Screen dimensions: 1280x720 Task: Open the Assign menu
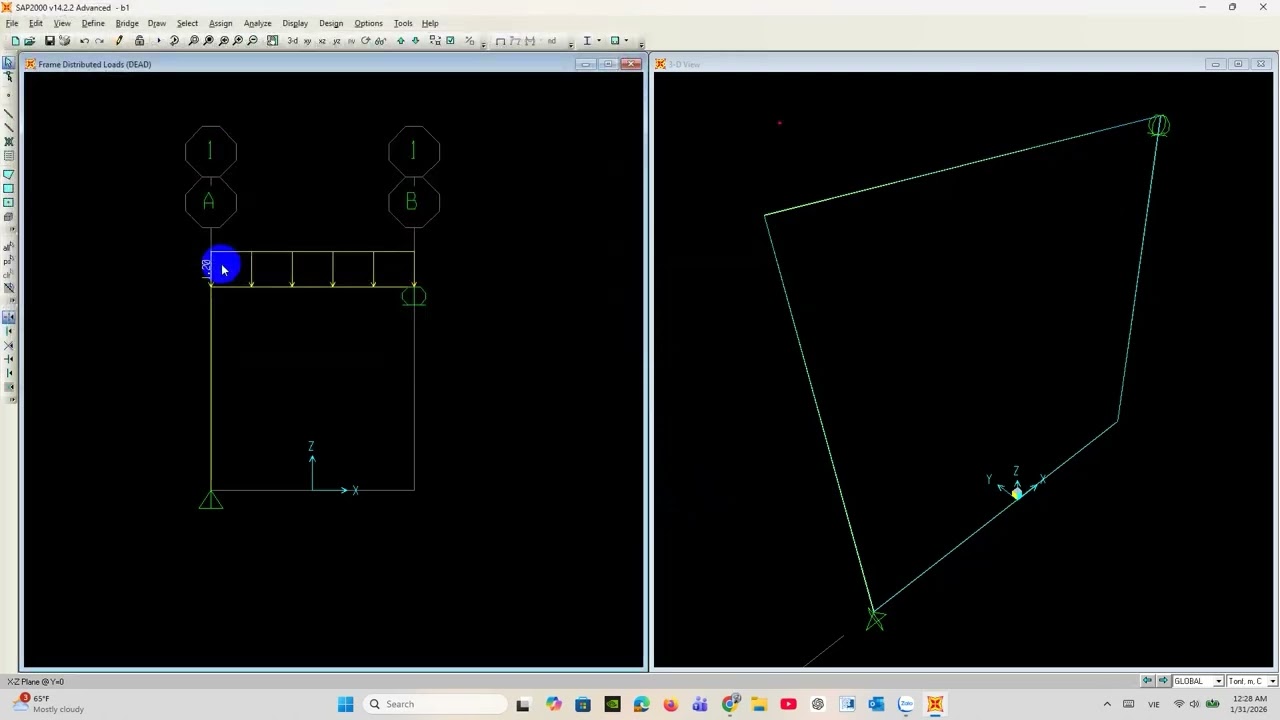pyautogui.click(x=220, y=23)
